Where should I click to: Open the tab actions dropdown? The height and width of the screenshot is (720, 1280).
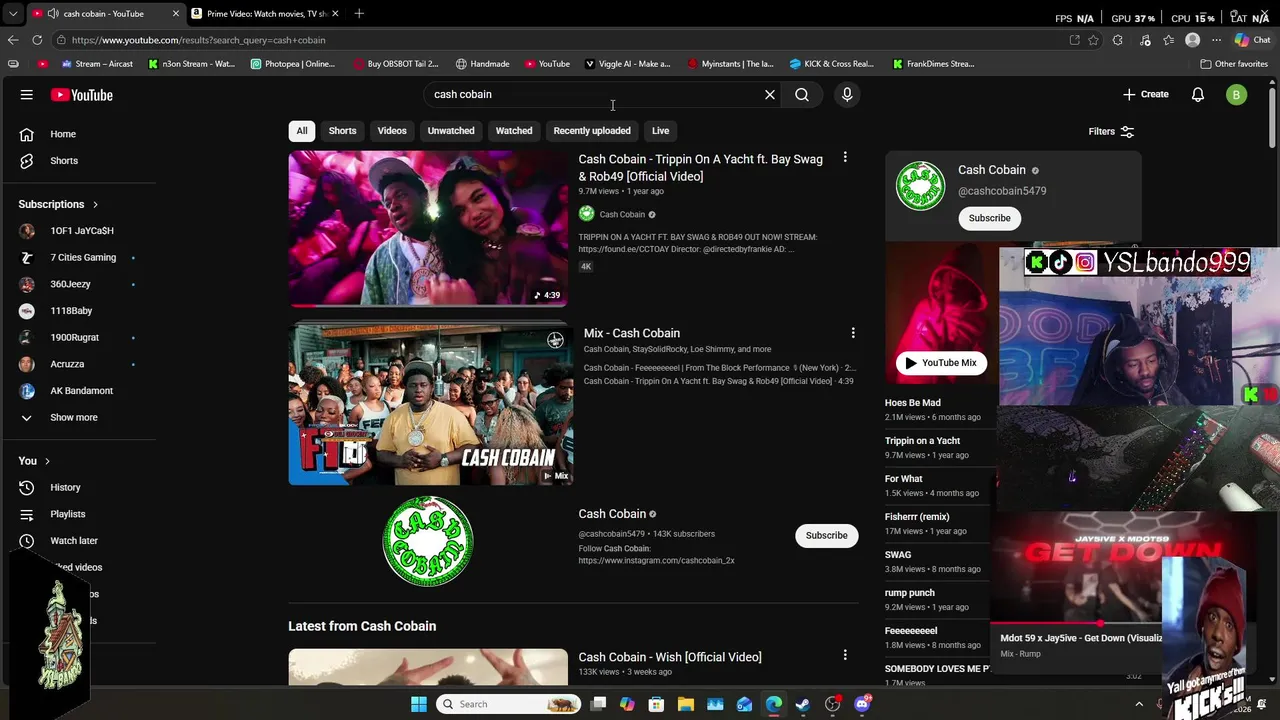click(12, 14)
